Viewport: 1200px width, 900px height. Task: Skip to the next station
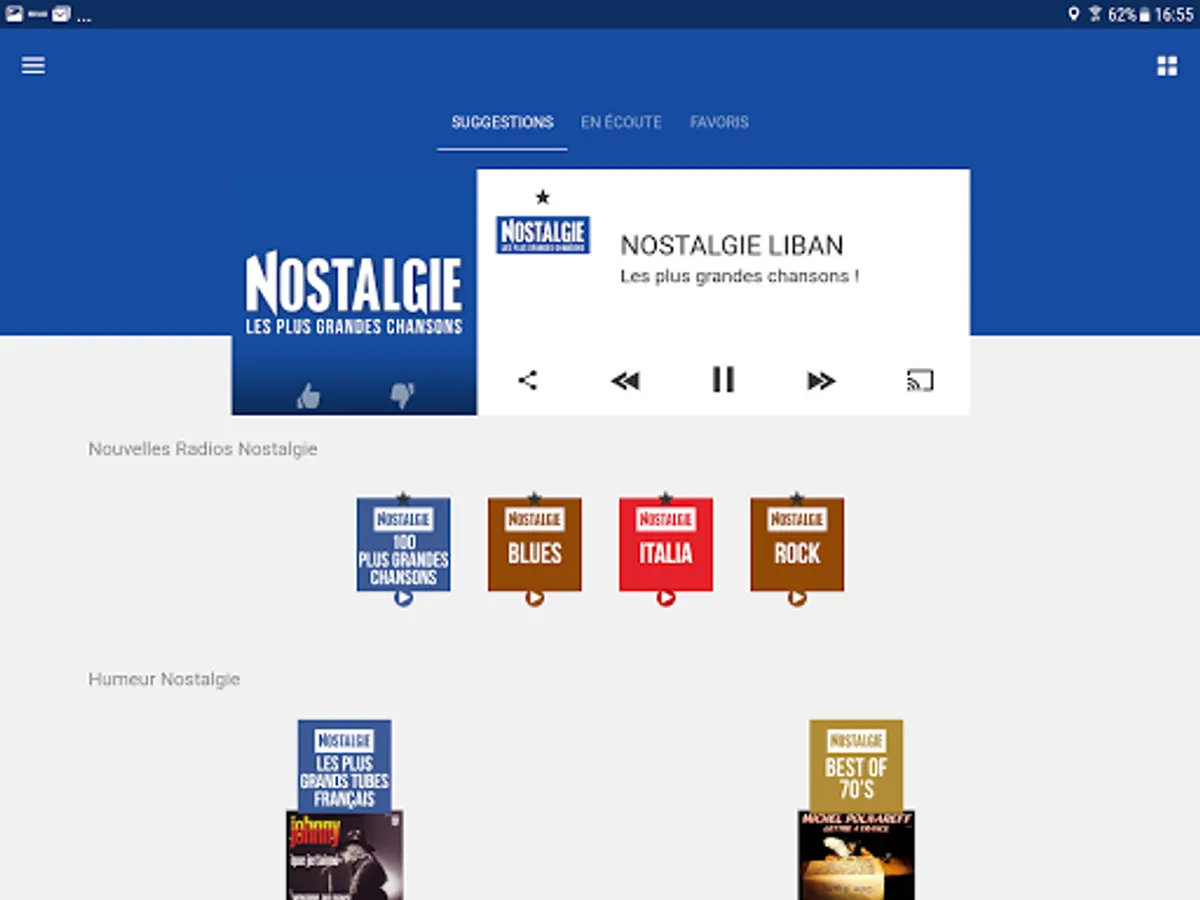821,380
